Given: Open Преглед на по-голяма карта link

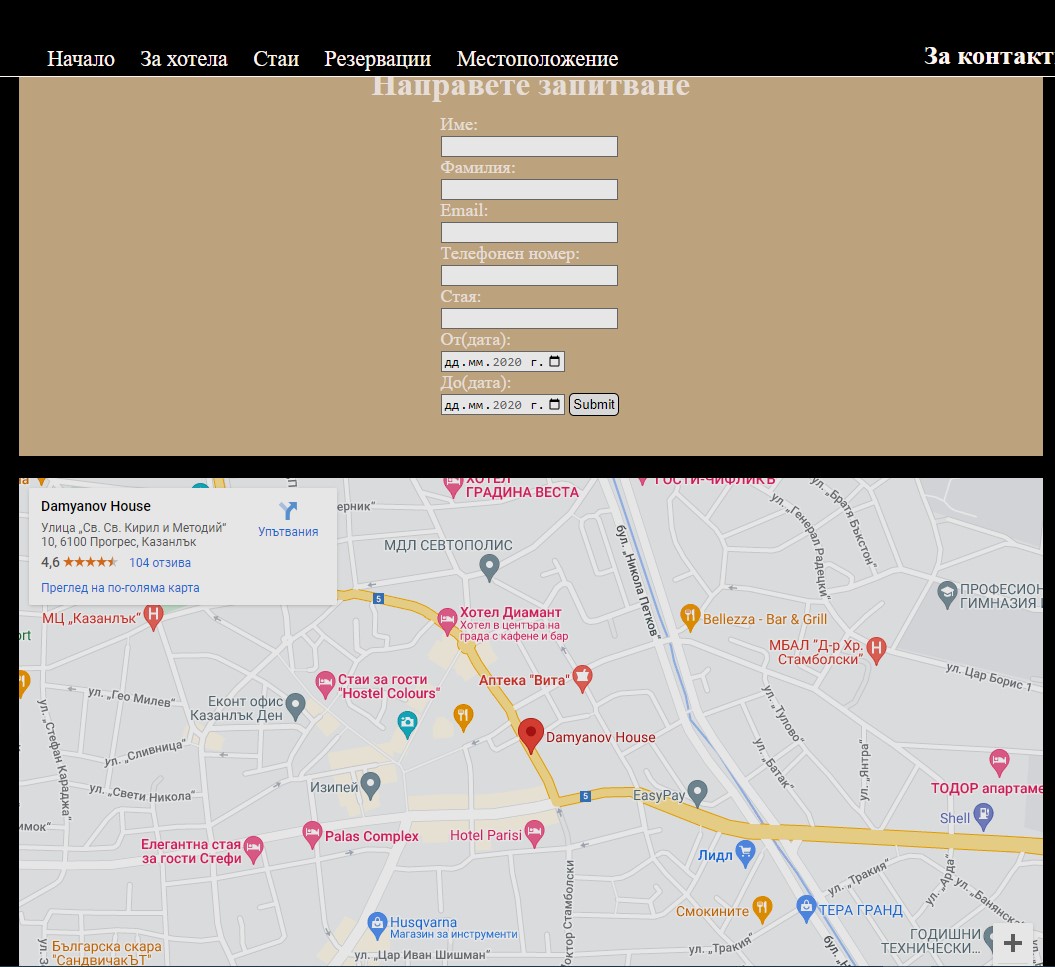Looking at the screenshot, I should 120,587.
